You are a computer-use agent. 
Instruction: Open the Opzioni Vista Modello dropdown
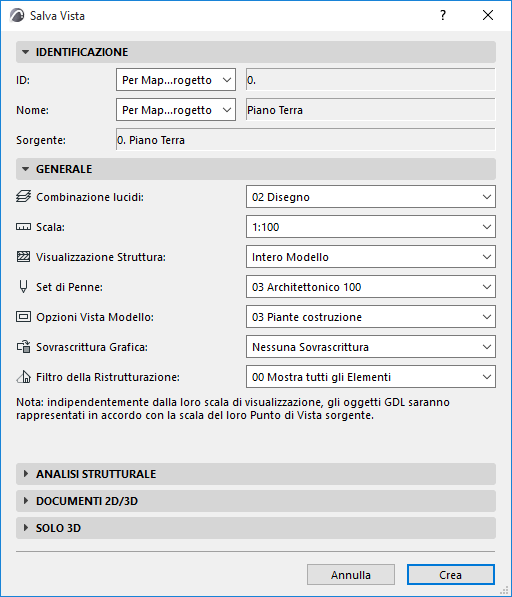(x=371, y=317)
